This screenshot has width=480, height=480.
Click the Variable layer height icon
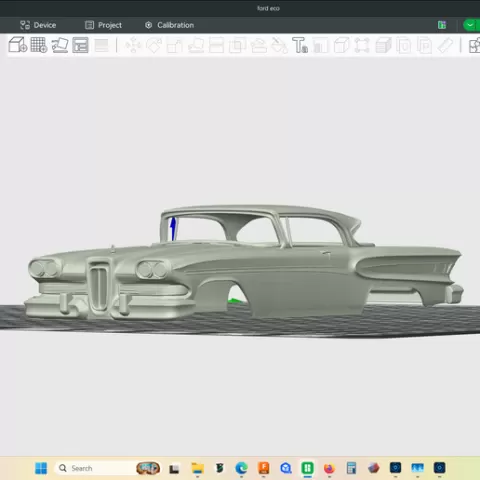(x=101, y=45)
